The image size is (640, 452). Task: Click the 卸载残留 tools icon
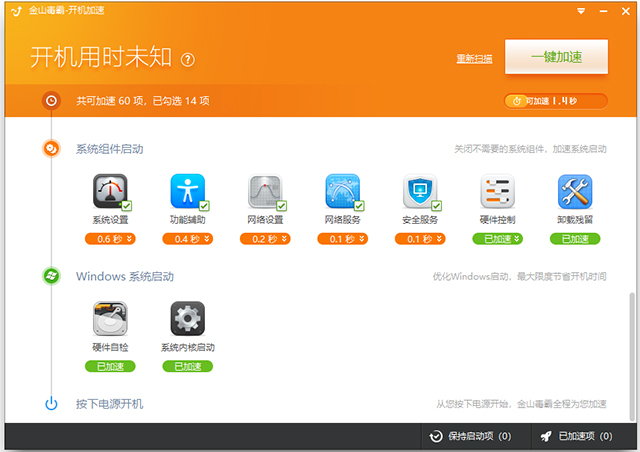click(575, 191)
